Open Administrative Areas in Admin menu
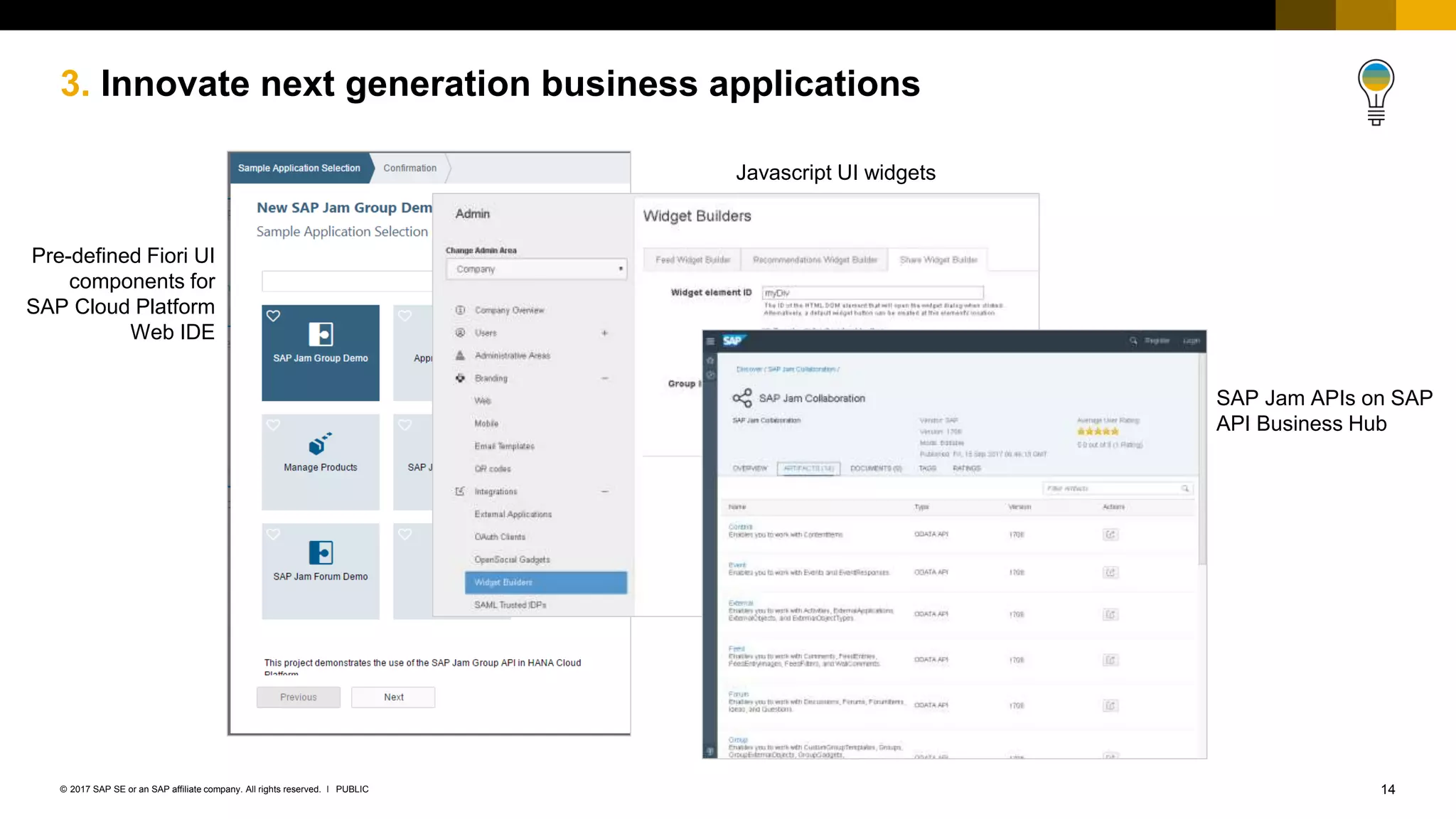Screen dimensions: 1456x819 point(512,355)
